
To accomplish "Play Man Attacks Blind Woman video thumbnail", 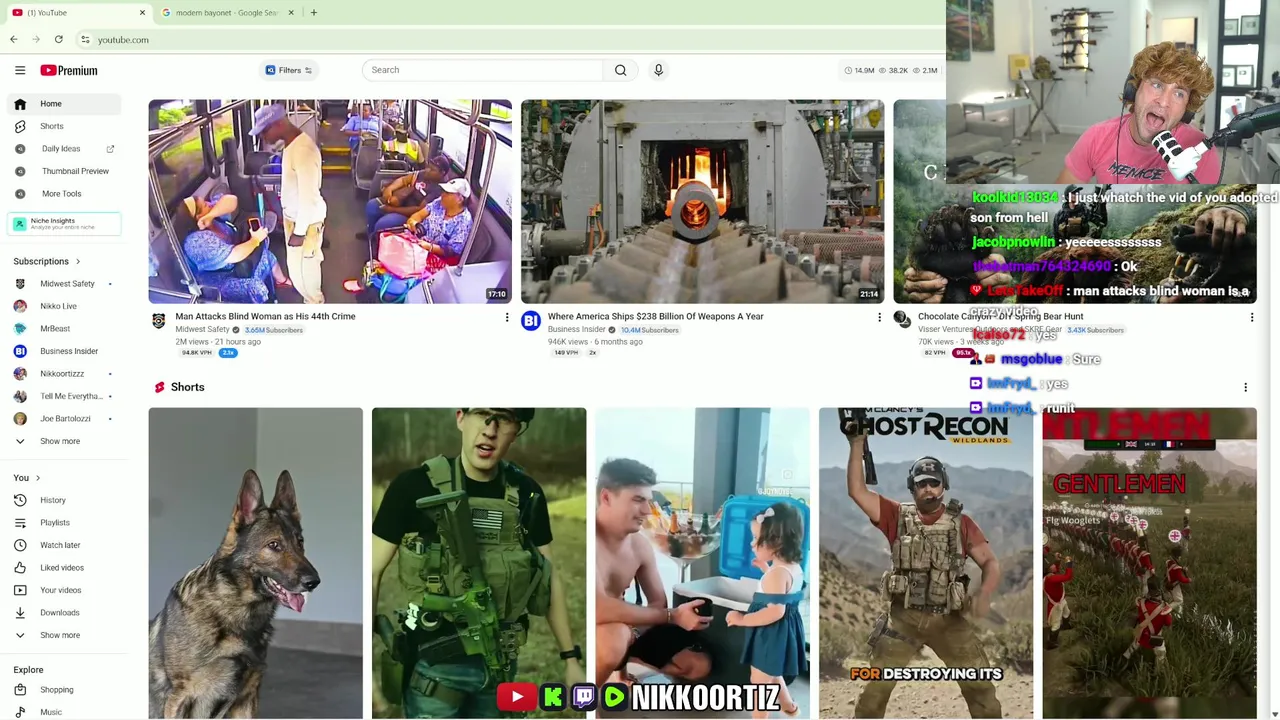I will tap(330, 201).
